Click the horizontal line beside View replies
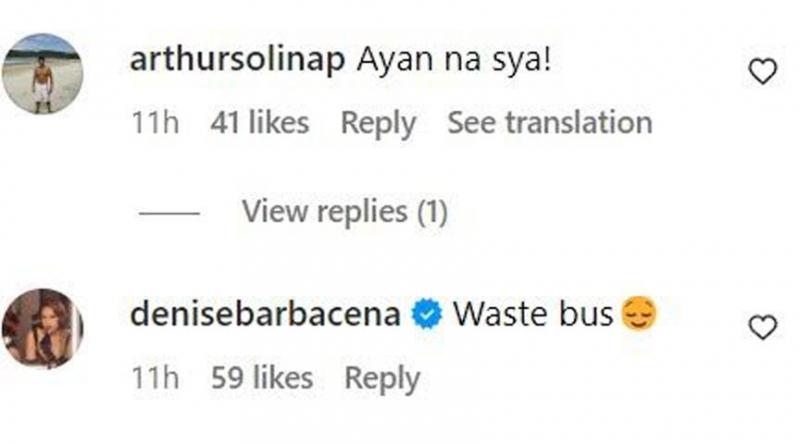The image size is (800, 444). tap(169, 213)
